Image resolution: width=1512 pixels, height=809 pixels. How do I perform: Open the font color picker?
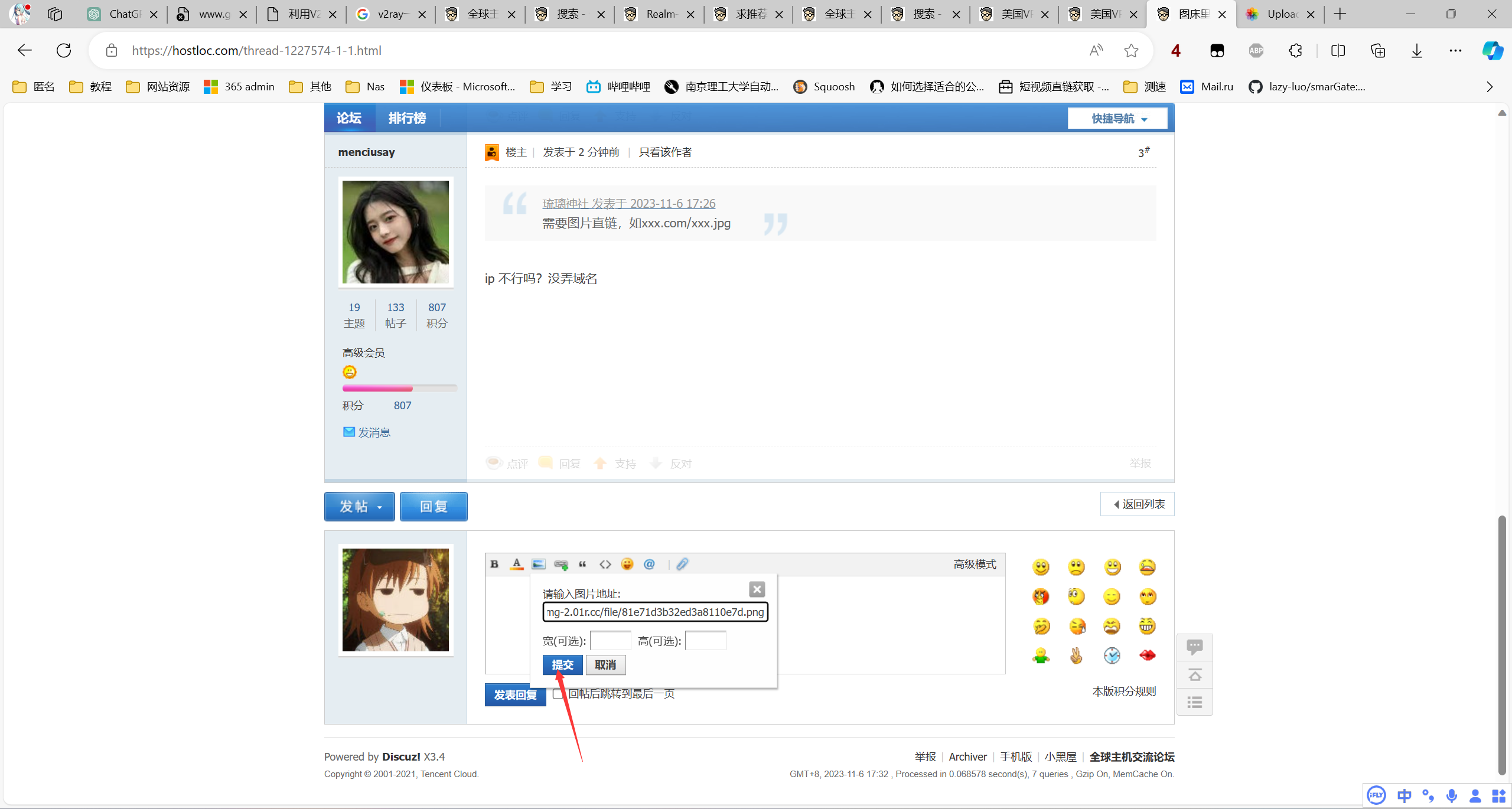[x=517, y=564]
